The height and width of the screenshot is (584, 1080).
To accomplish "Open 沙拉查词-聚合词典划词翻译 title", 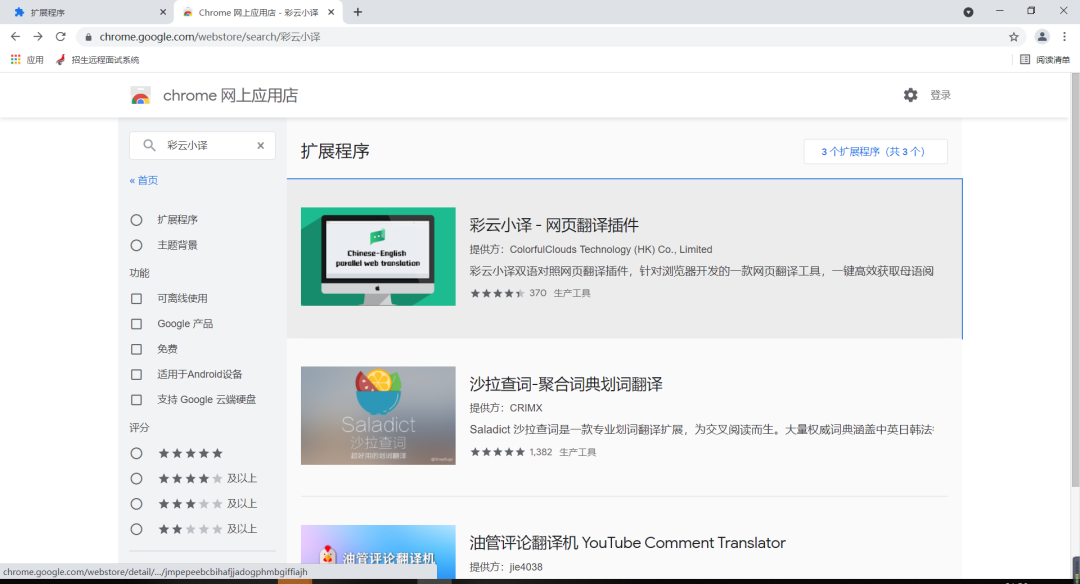I will [x=565, y=384].
